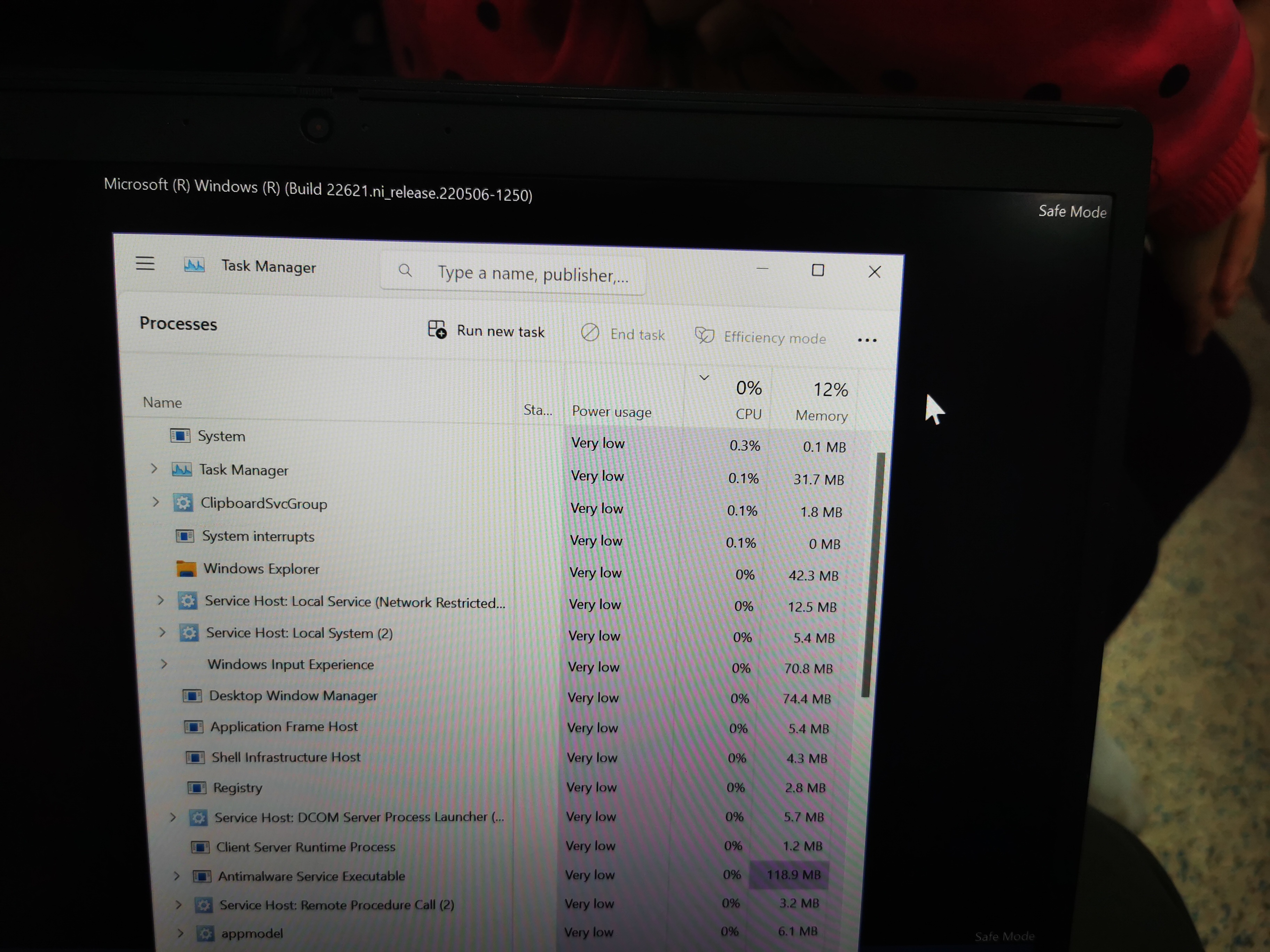Click the System interrupts icon
The height and width of the screenshot is (952, 1270).
point(184,536)
